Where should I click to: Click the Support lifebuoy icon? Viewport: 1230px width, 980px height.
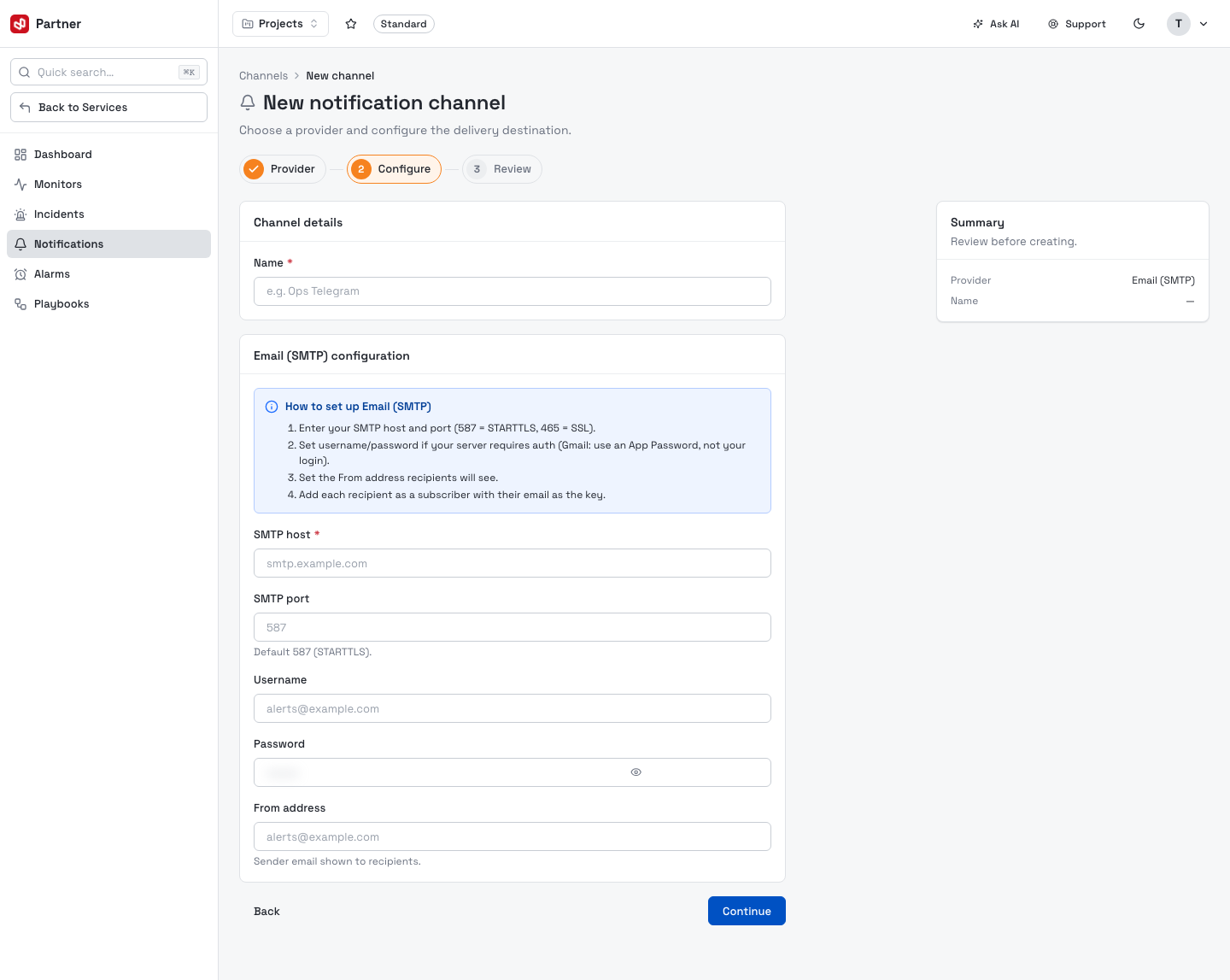click(x=1053, y=24)
